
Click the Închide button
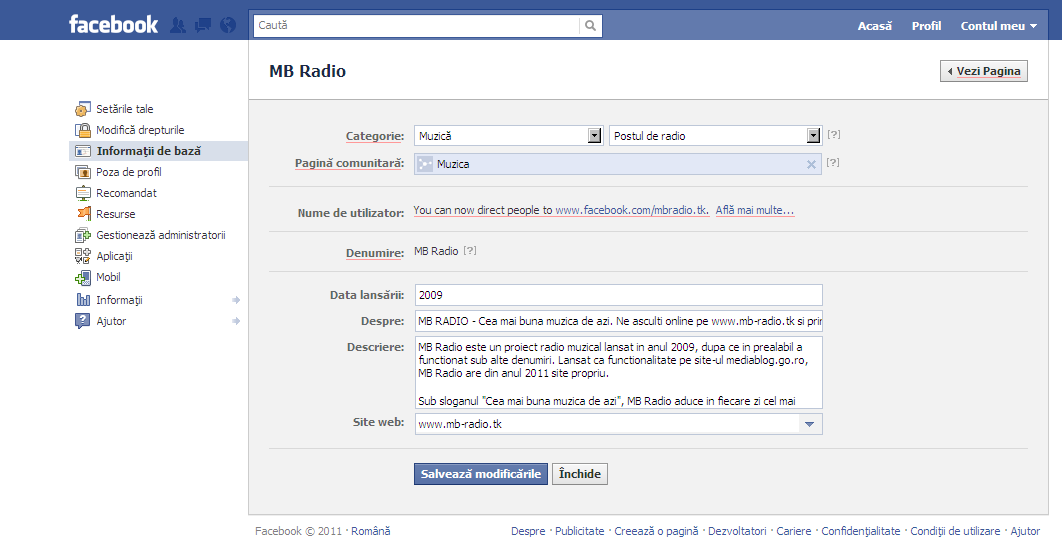tap(580, 474)
